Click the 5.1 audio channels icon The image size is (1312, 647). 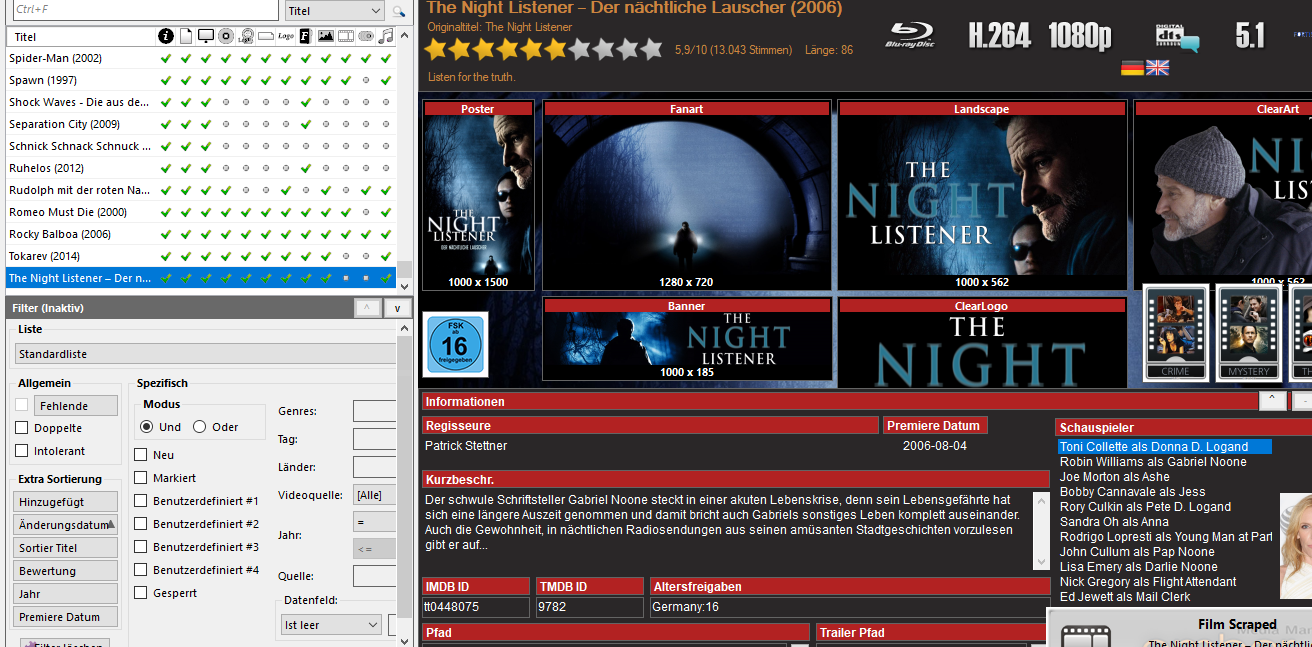click(x=1250, y=36)
